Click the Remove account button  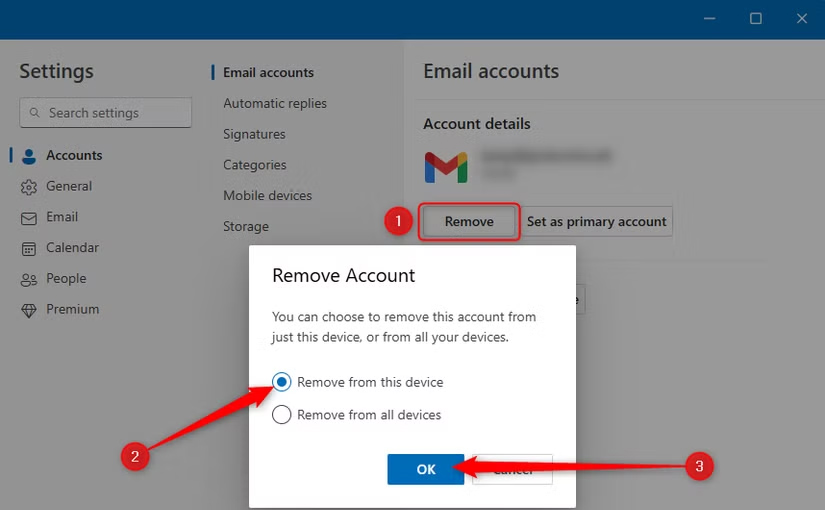(x=469, y=222)
